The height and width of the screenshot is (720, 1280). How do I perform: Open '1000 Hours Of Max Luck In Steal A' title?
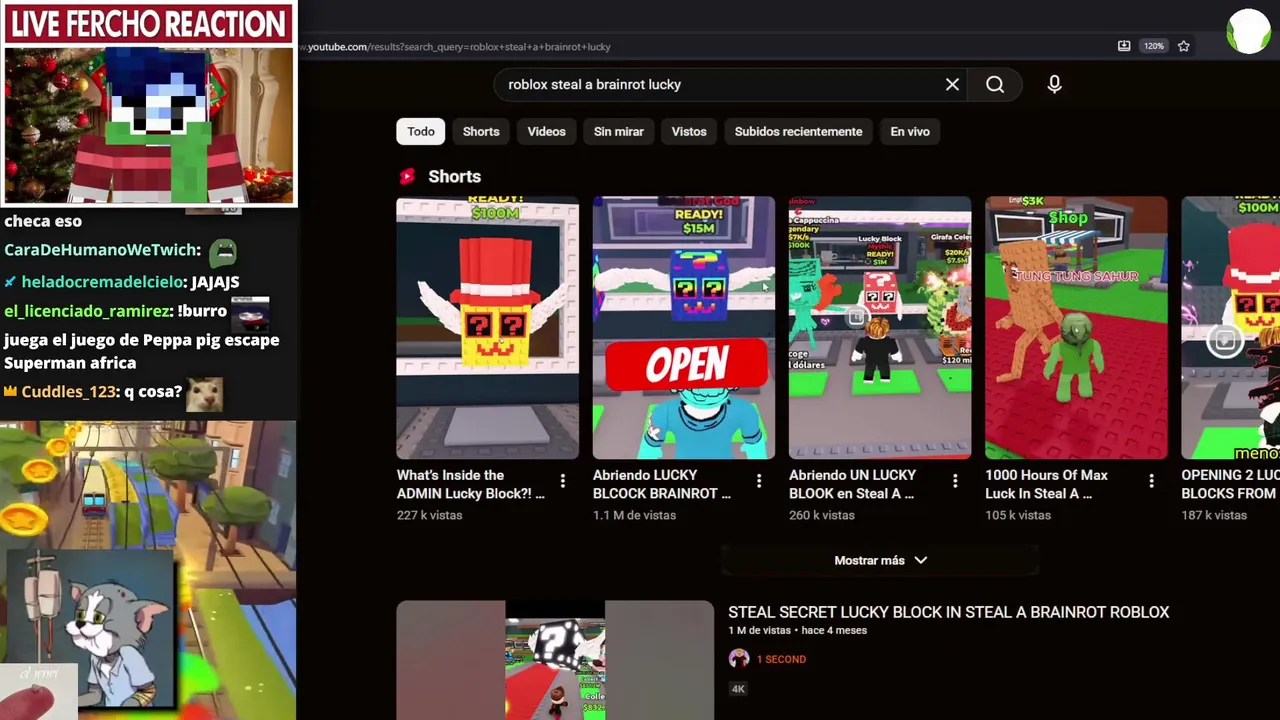tap(1047, 484)
